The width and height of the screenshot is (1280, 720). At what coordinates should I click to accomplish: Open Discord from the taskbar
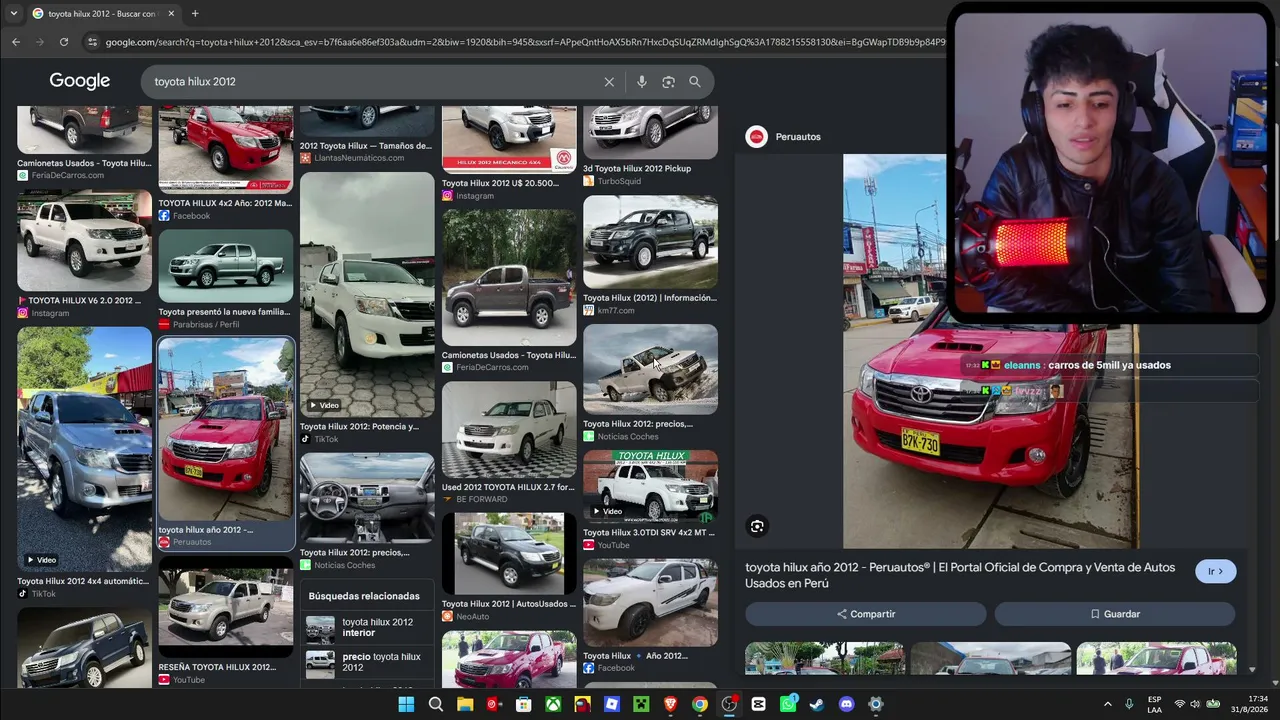tap(846, 704)
